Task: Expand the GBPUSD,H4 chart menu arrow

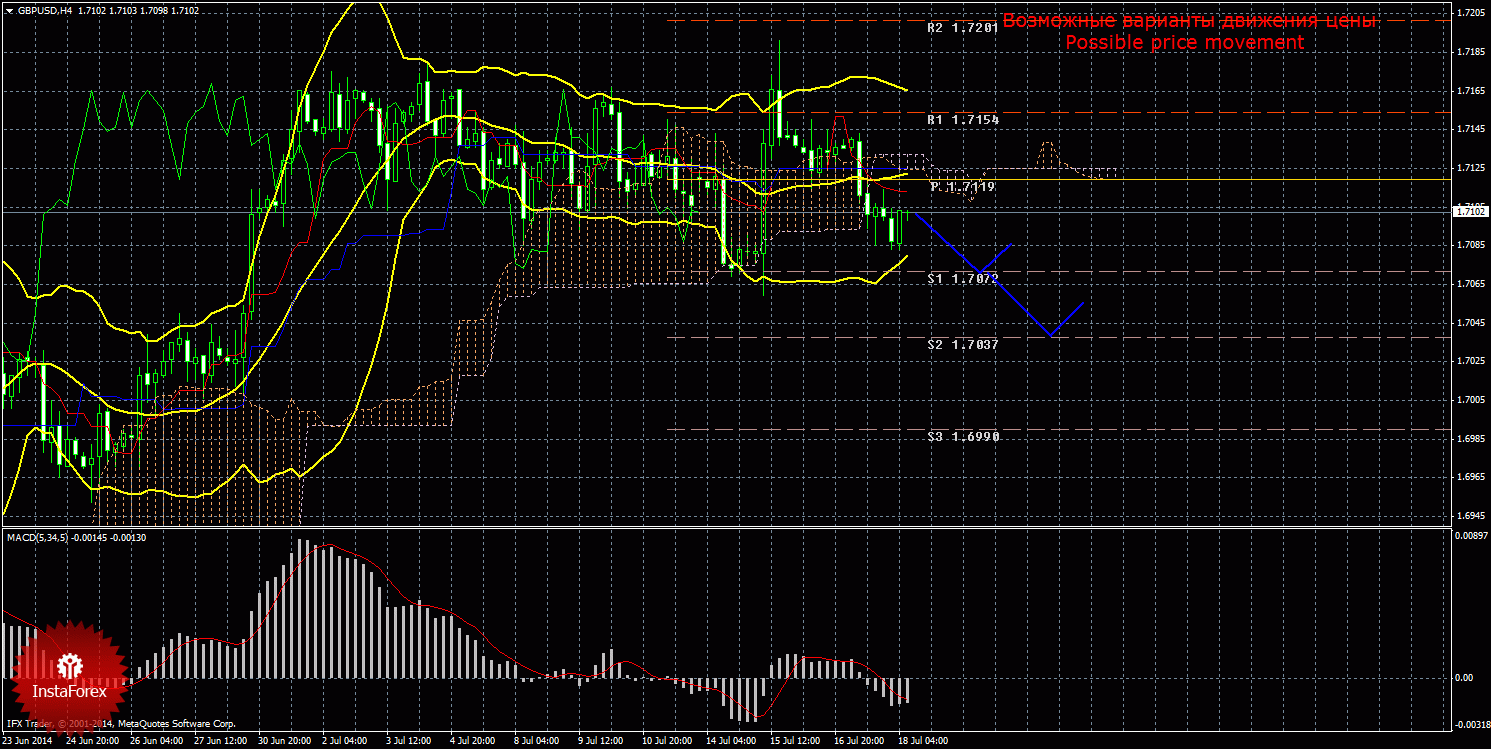Action: [9, 9]
